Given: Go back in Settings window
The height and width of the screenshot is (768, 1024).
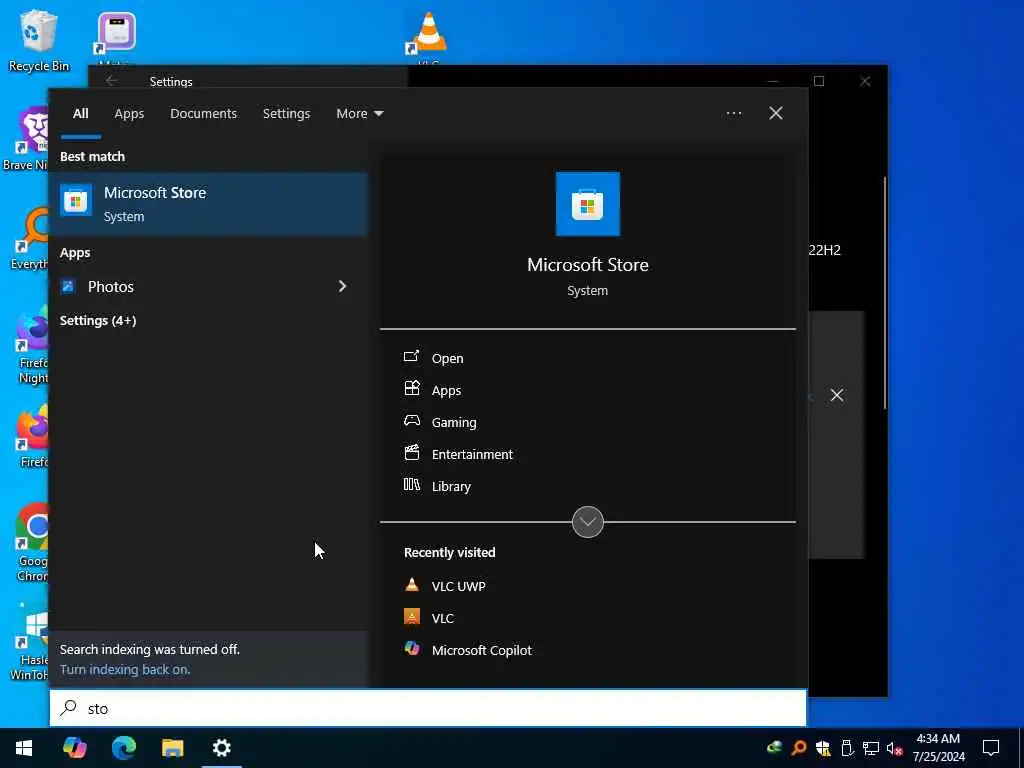Looking at the screenshot, I should pyautogui.click(x=112, y=80).
